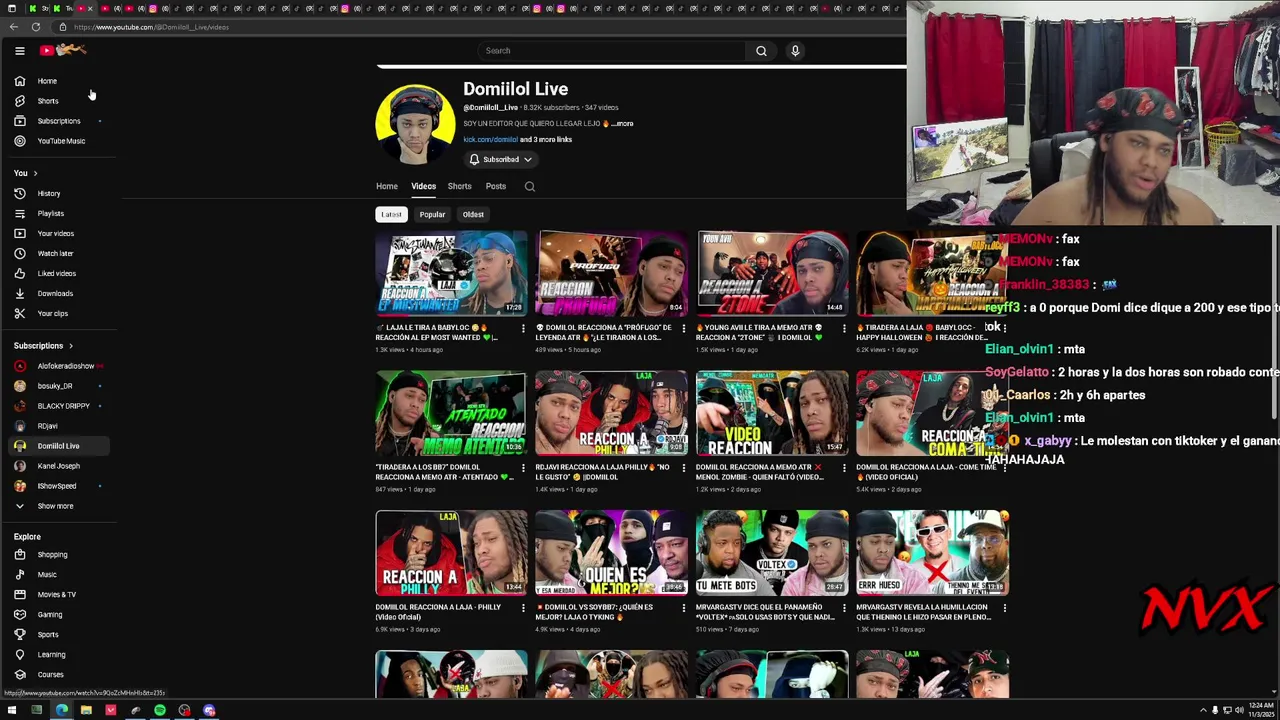Open more options for the Profugo video
The image size is (1280, 720).
[x=683, y=328]
